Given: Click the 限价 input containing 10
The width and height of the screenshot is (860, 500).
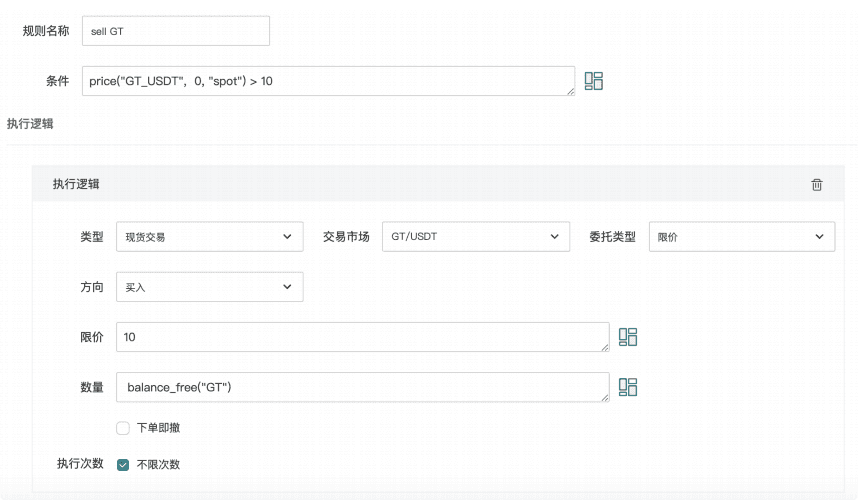Looking at the screenshot, I should 360,337.
